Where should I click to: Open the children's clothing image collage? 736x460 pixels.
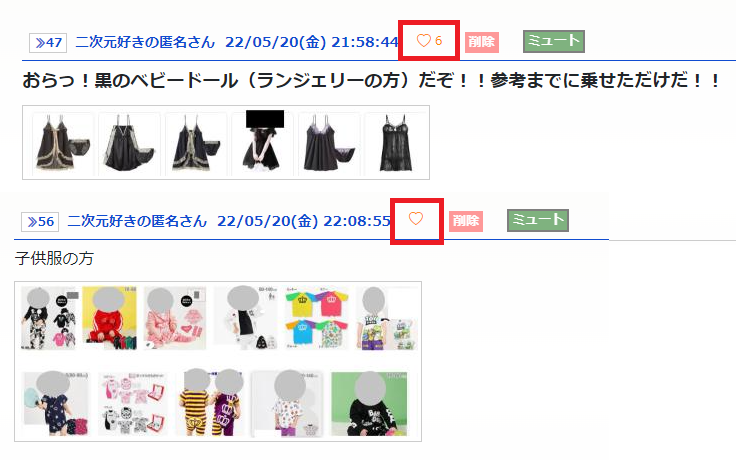(218, 361)
